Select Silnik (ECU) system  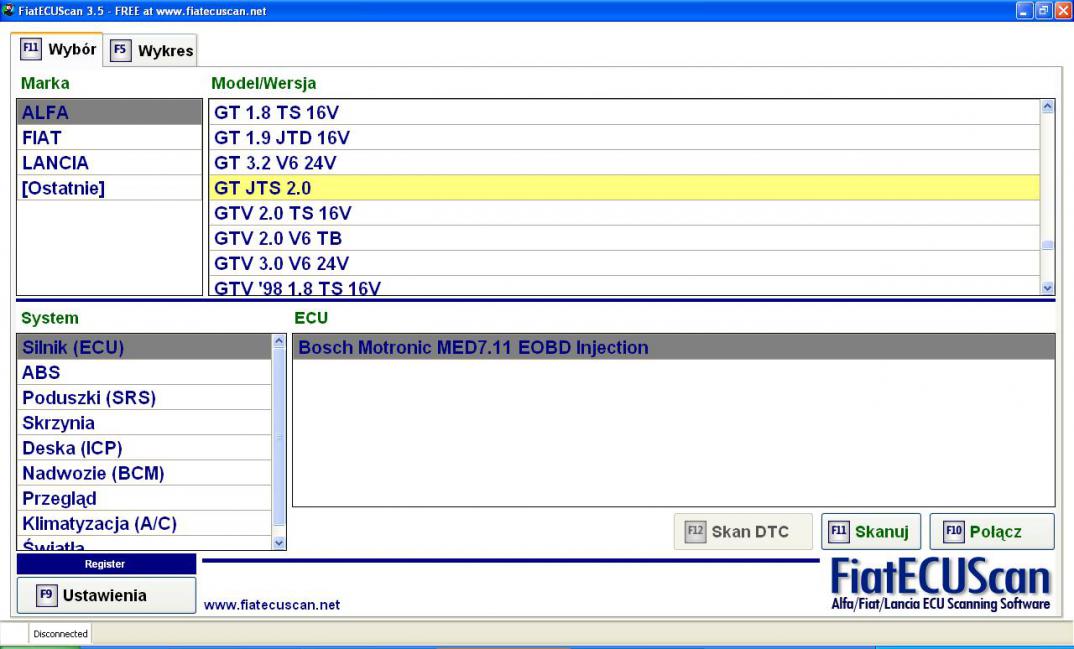tap(145, 347)
